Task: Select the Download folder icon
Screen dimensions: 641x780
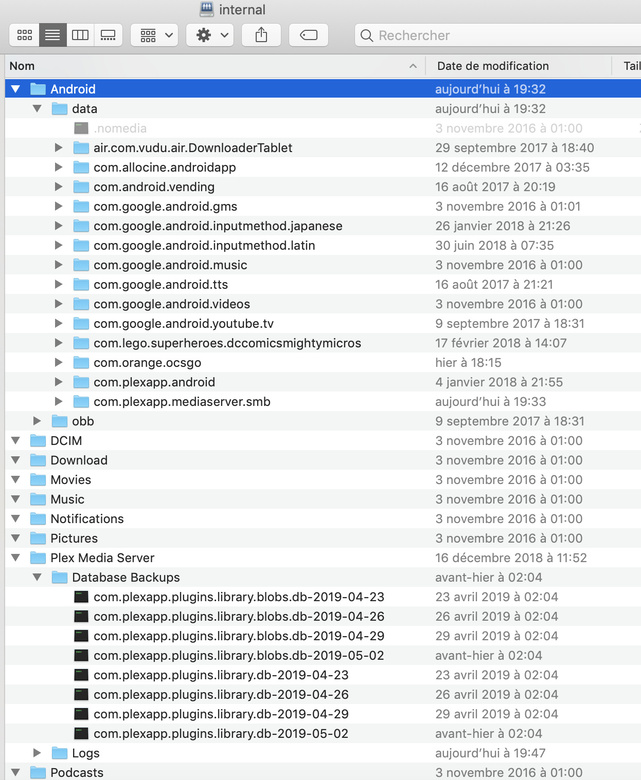Action: point(38,460)
